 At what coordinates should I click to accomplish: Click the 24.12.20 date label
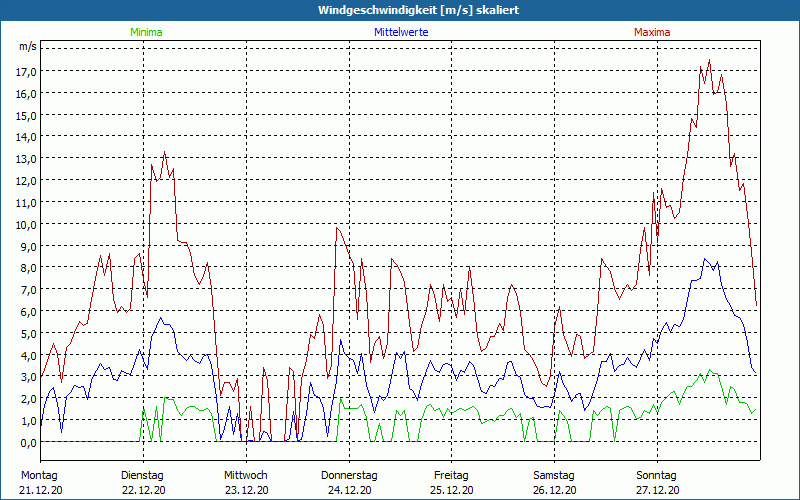[x=349, y=490]
